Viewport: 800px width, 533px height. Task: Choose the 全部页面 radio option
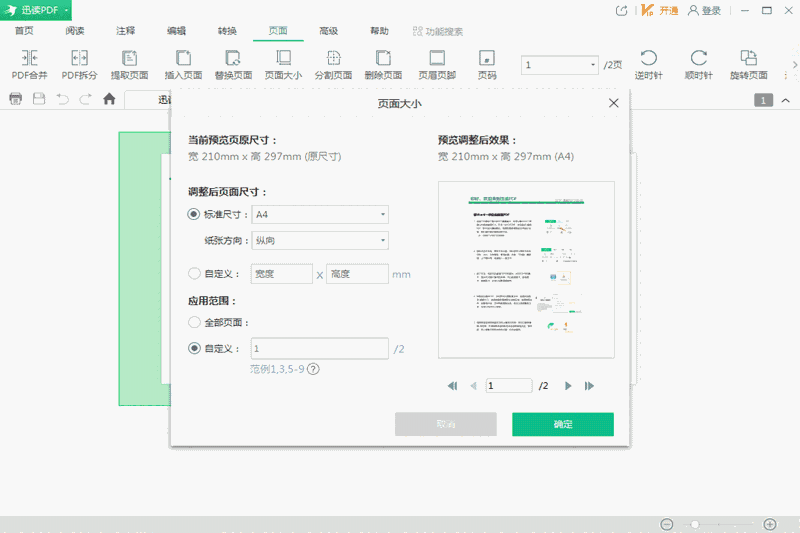[194, 322]
